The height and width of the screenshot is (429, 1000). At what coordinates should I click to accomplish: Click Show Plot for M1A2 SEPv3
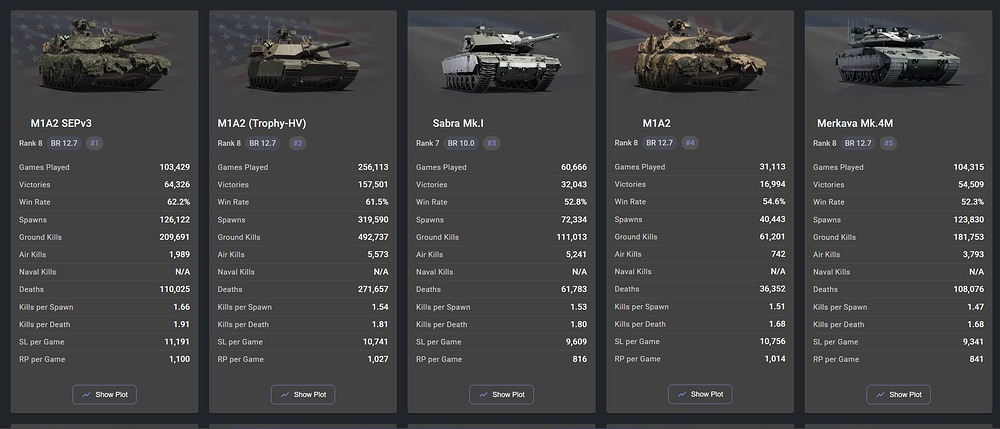click(x=104, y=395)
